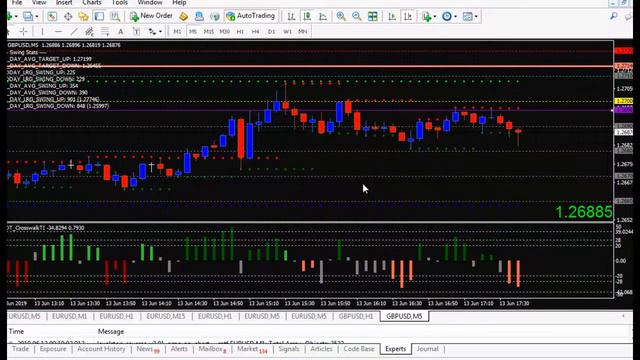Select the Trendline drawing tool
This screenshot has width=640, height=360.
pos(74,31)
